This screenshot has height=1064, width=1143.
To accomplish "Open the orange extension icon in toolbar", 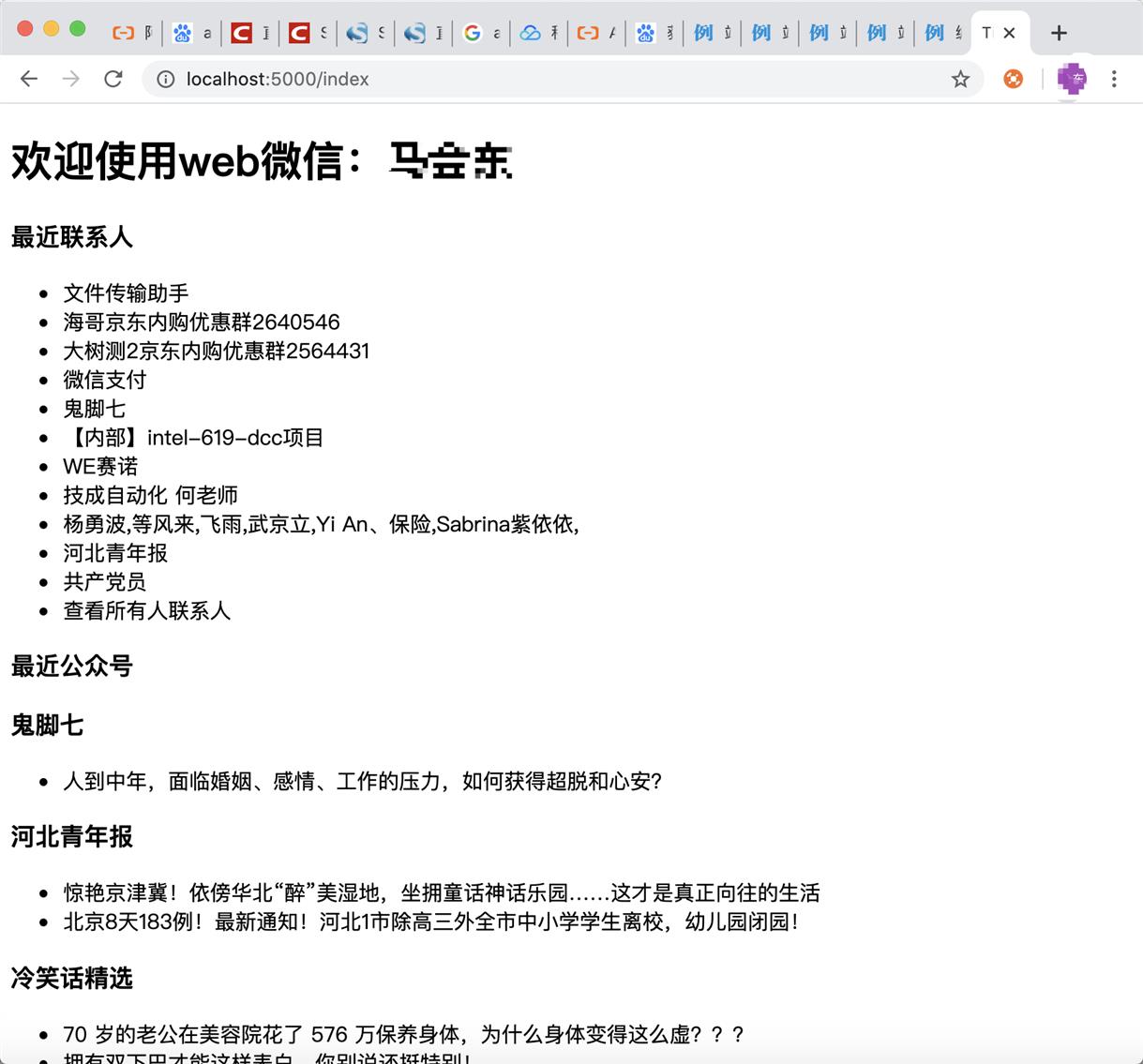I will 1014,80.
